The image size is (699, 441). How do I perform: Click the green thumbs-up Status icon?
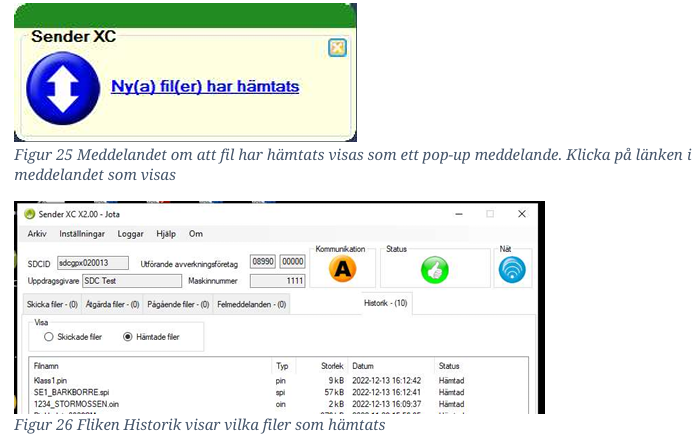[x=434, y=269]
